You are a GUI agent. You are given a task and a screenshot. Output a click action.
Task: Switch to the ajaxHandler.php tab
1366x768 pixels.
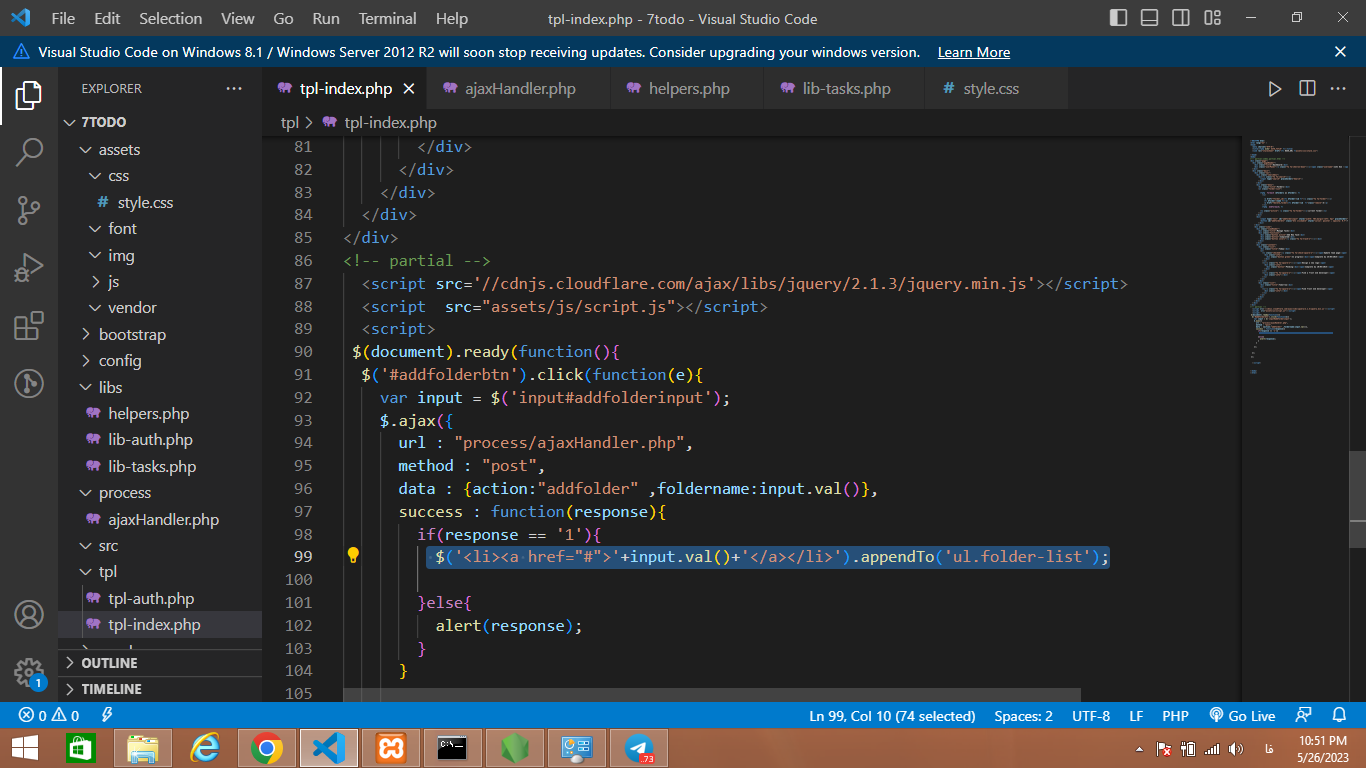pyautogui.click(x=520, y=89)
